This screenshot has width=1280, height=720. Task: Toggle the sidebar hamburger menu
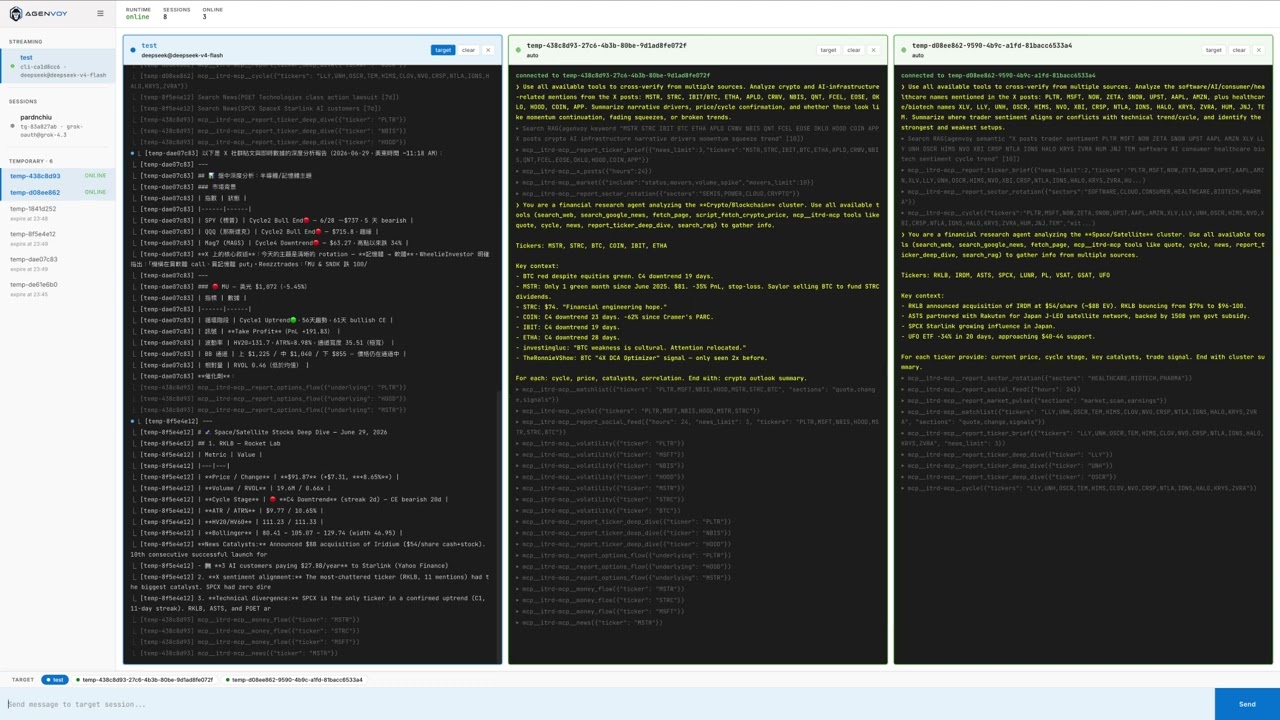100,14
